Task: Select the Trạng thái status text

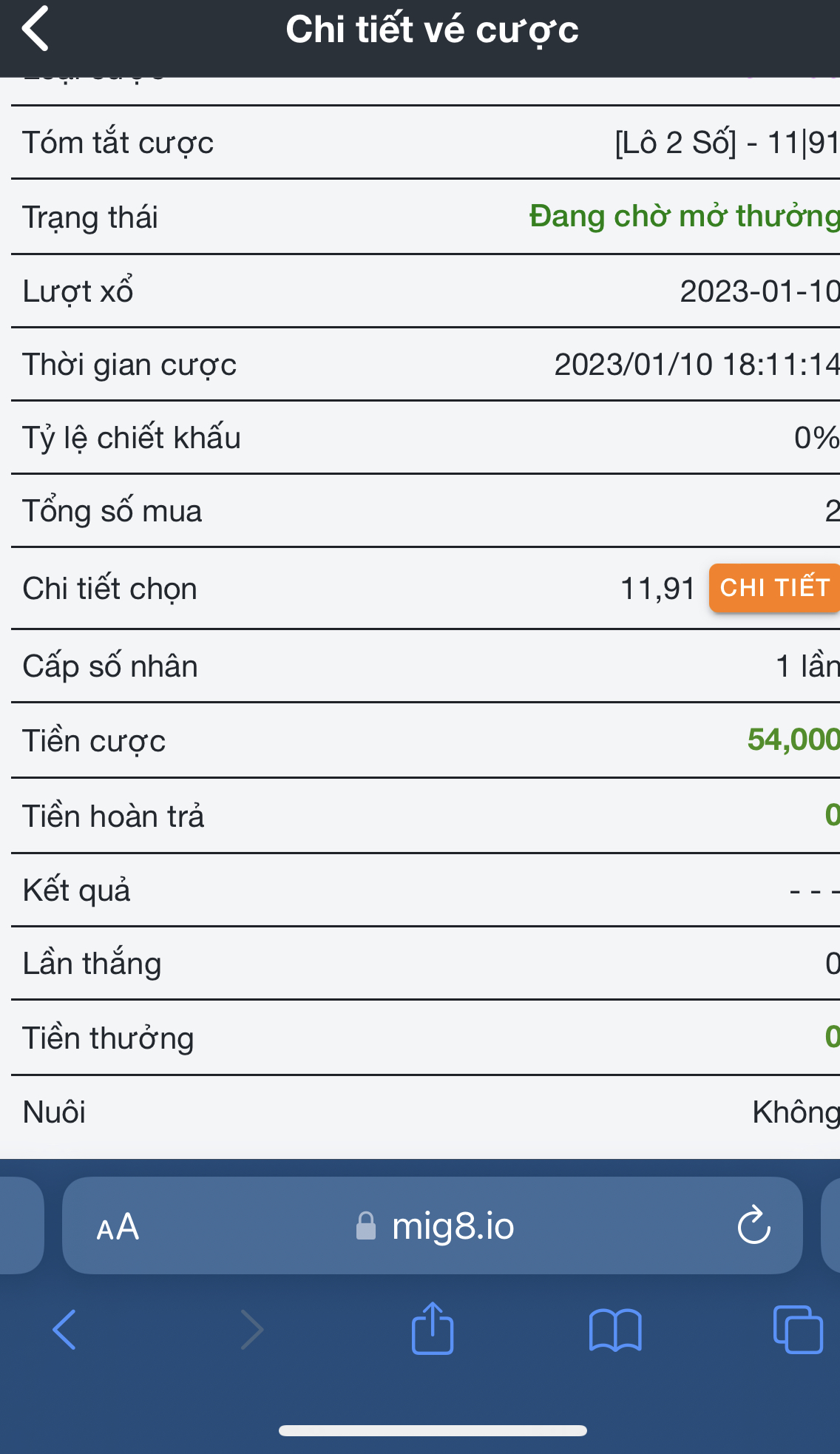Action: coord(685,217)
